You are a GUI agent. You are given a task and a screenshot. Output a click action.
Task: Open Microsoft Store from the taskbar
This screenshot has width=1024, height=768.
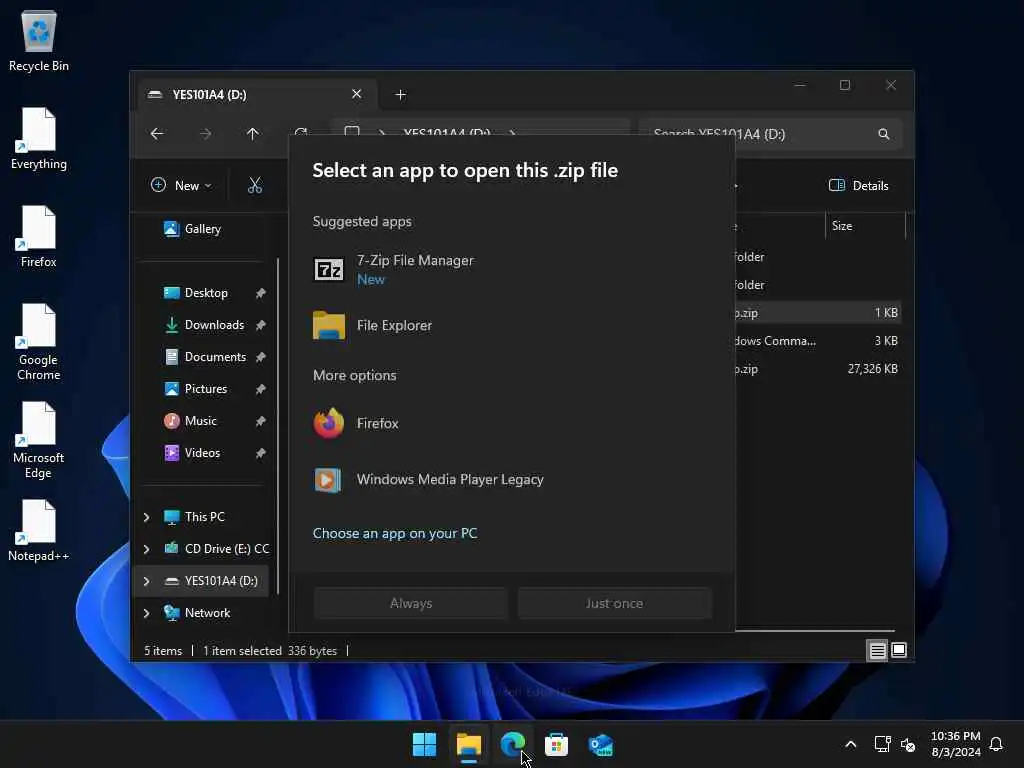pyautogui.click(x=556, y=744)
